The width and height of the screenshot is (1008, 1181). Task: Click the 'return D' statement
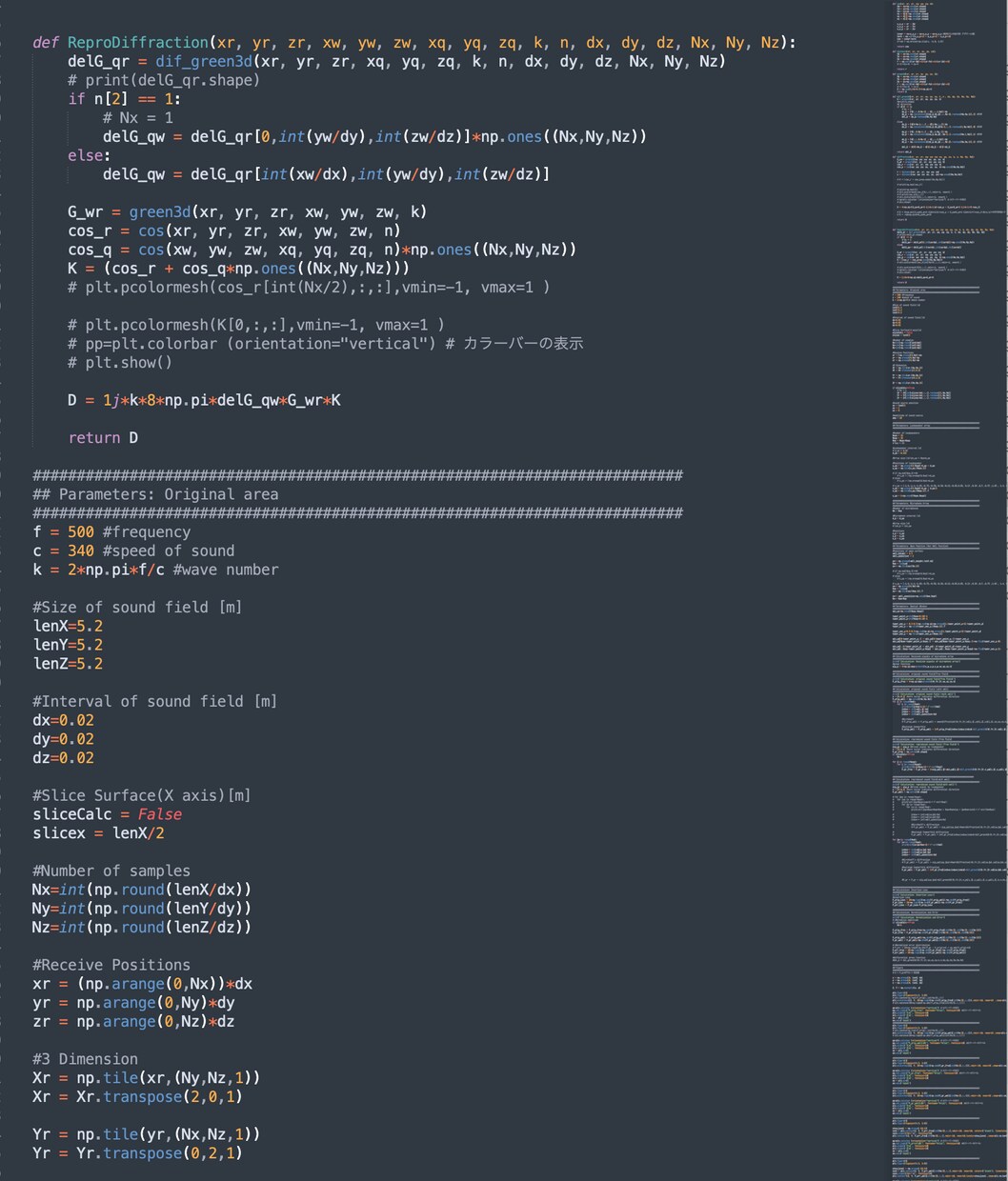(103, 438)
